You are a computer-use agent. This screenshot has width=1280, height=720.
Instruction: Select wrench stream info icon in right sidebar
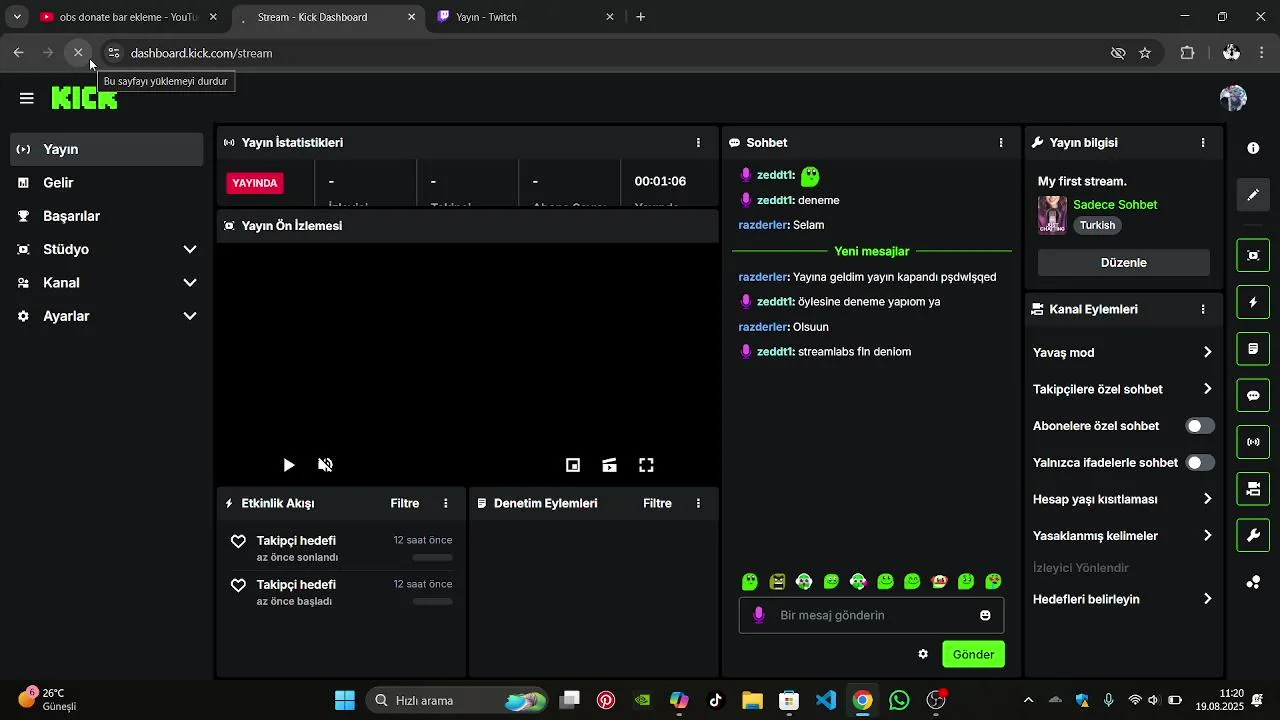point(1253,536)
